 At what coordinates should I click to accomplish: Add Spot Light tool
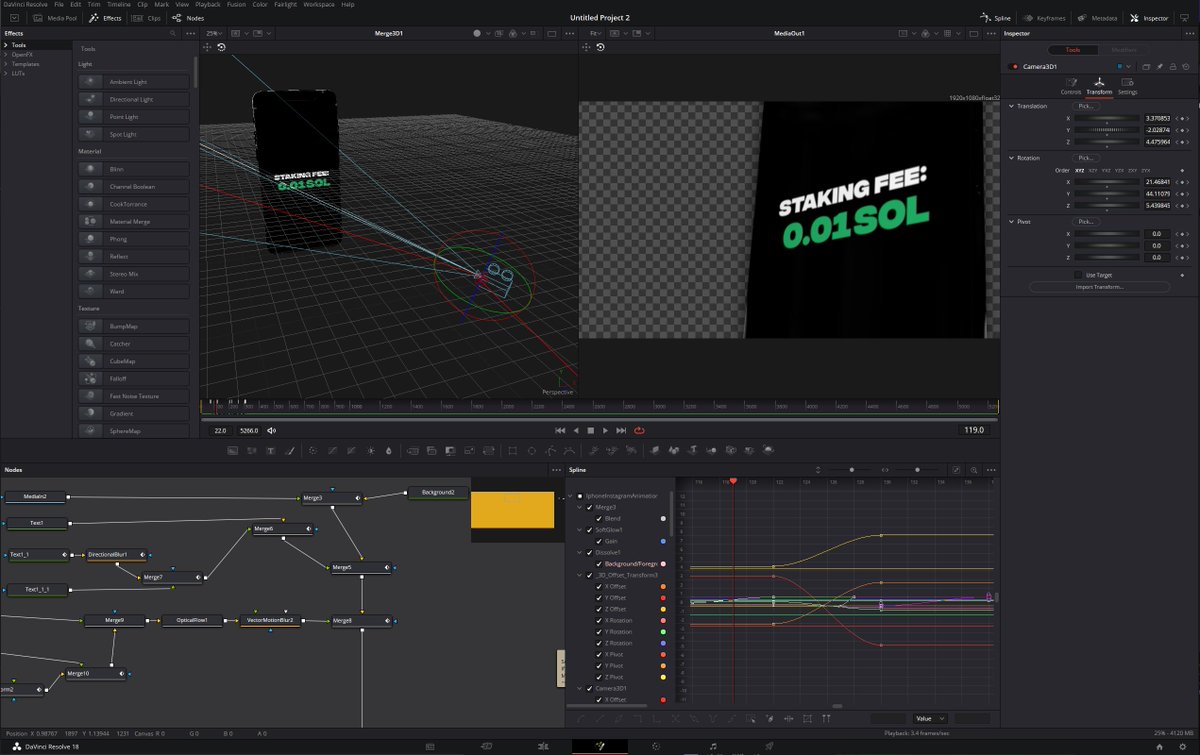(x=134, y=134)
